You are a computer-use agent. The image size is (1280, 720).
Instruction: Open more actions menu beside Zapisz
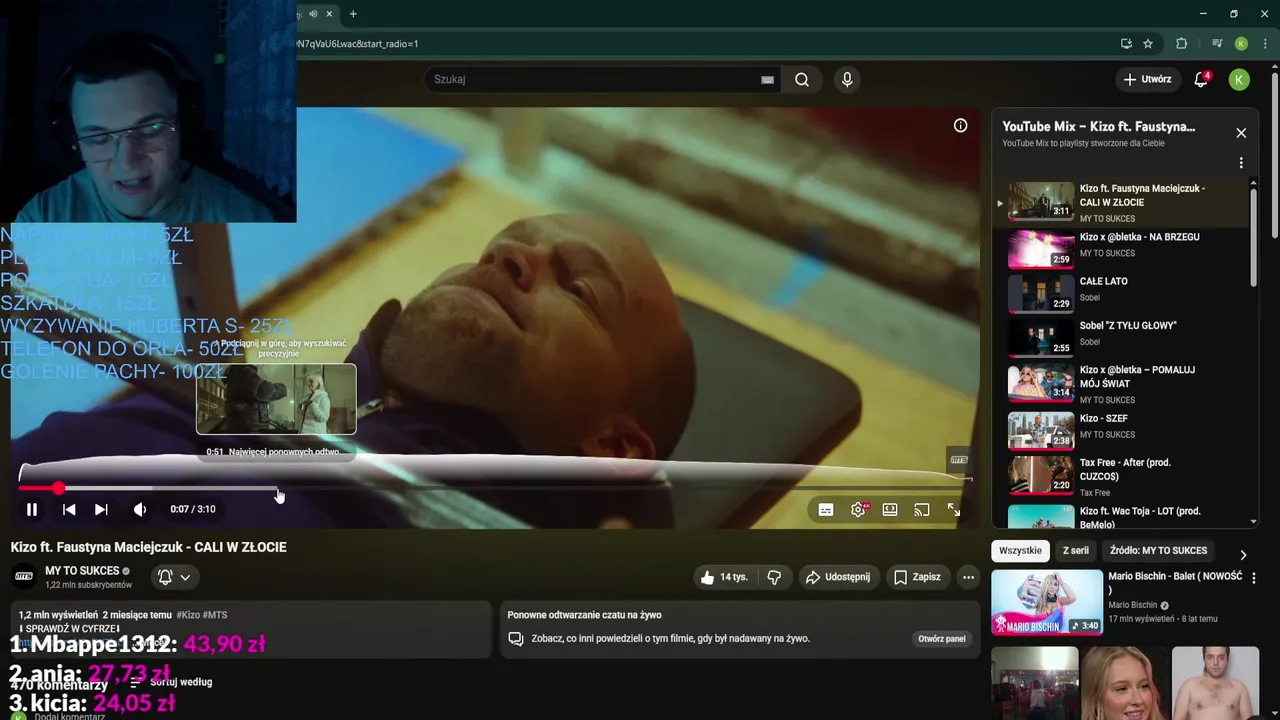point(968,577)
